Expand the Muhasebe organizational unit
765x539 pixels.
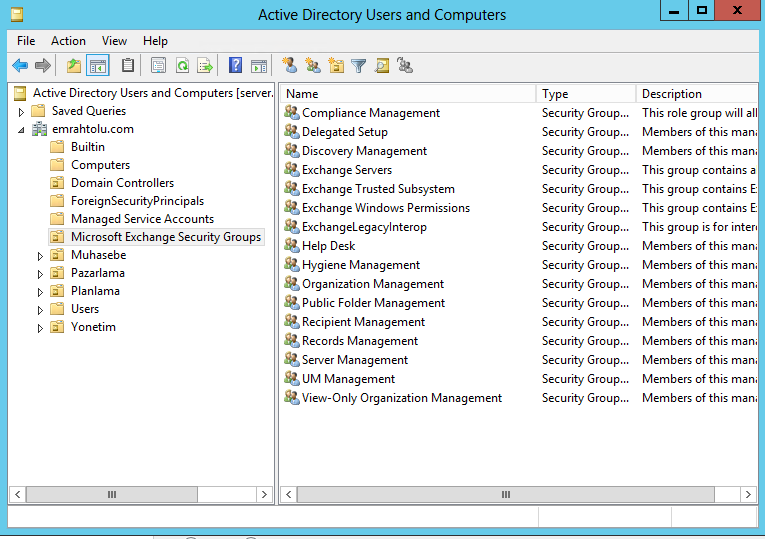click(40, 256)
